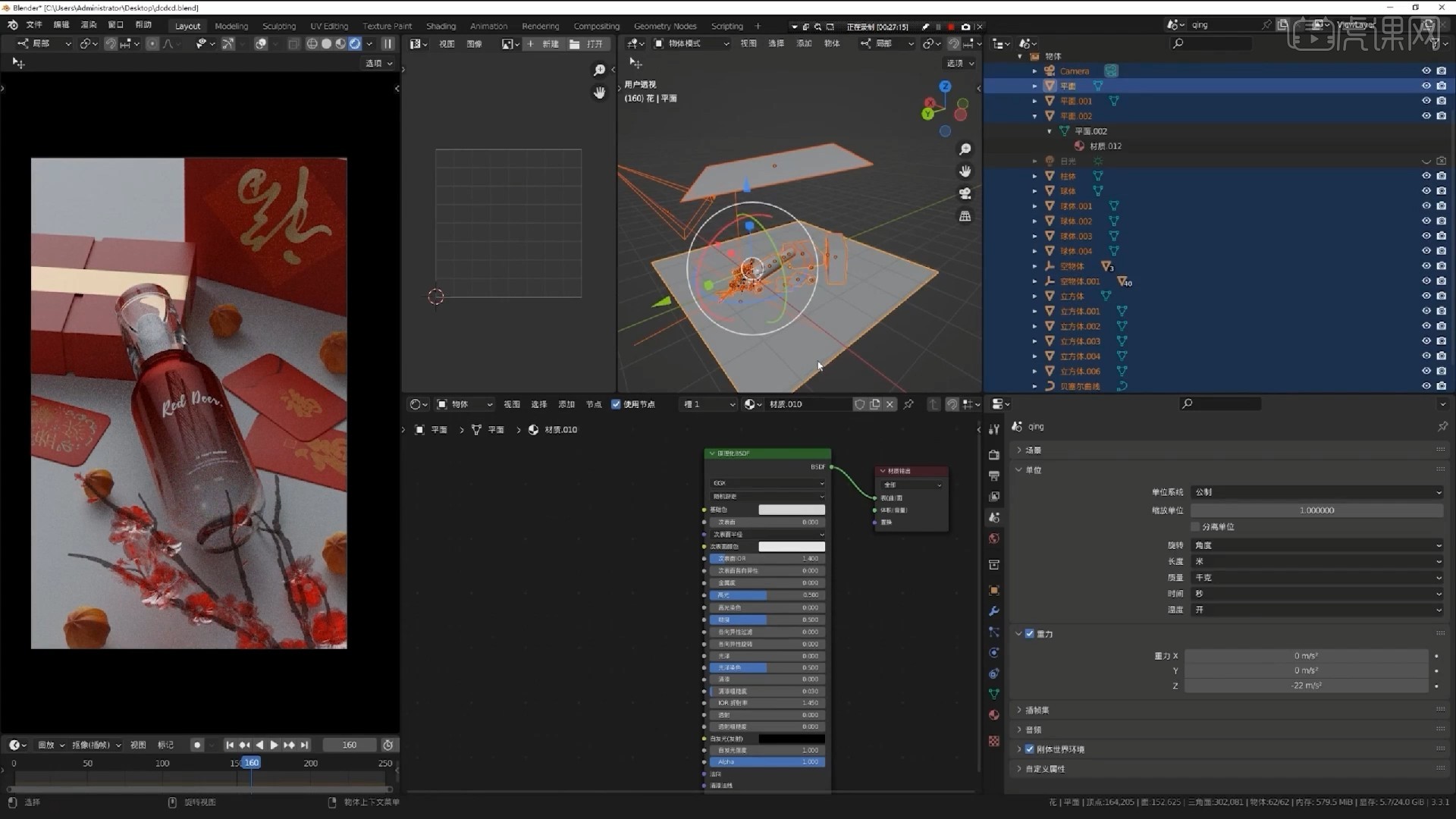Click the 重力 Z value field
Screen dimensions: 1456x819
[x=1307, y=686]
